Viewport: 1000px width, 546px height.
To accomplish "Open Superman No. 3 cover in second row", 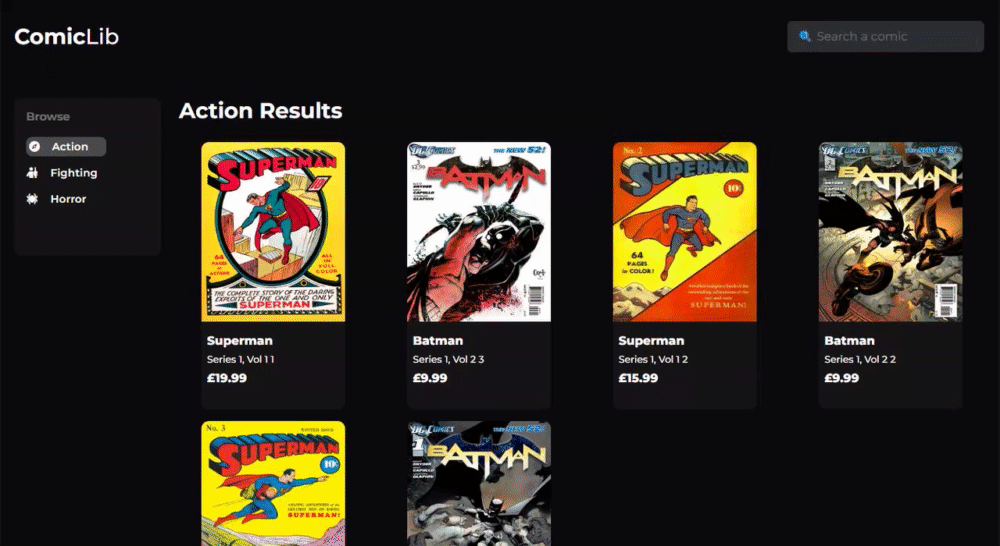I will click(x=273, y=483).
